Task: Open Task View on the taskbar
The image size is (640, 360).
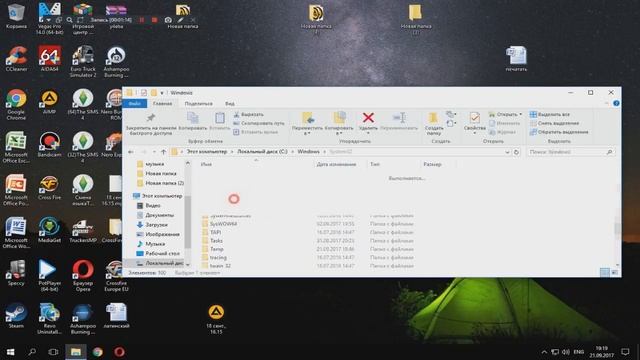Action: click(53, 352)
